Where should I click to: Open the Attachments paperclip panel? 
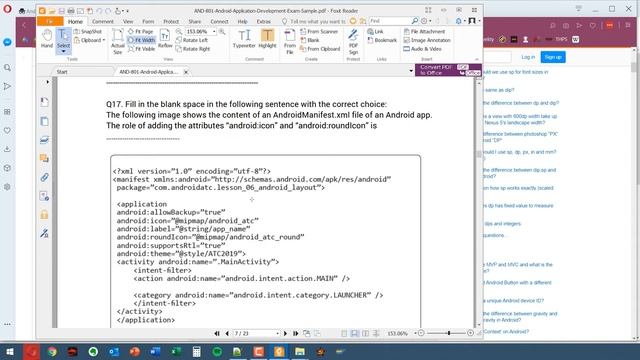click(x=44, y=177)
